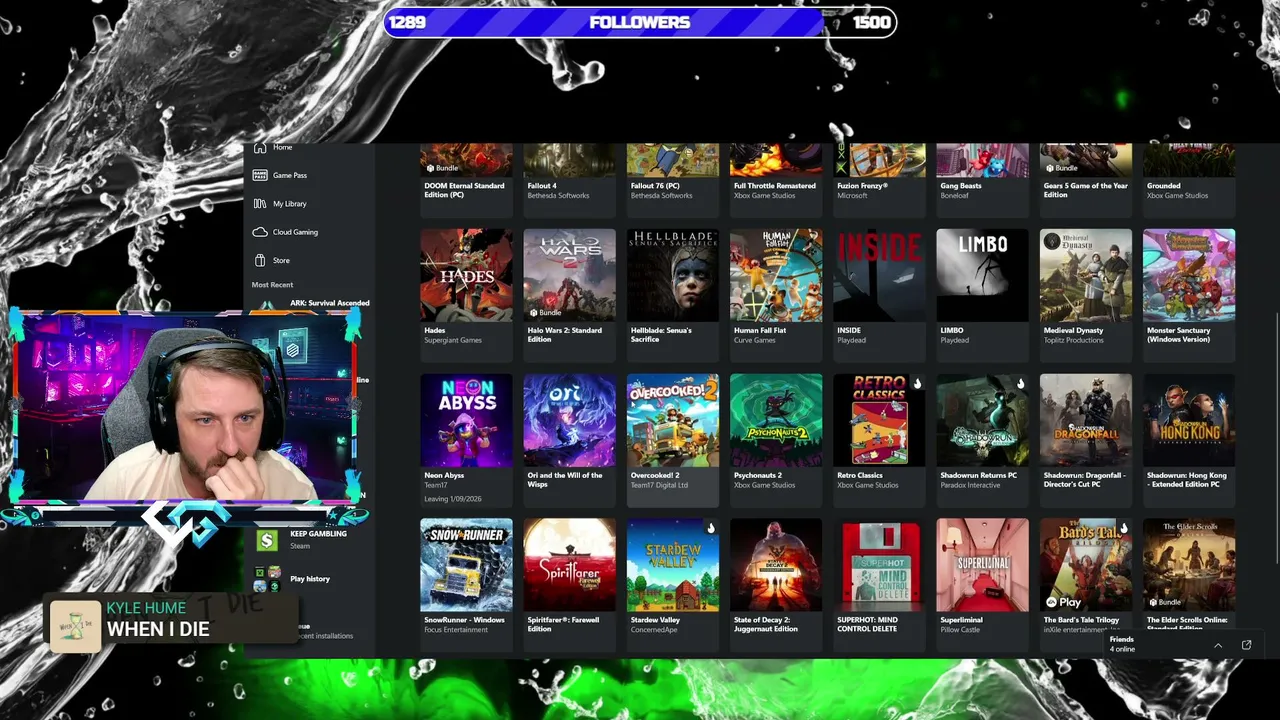This screenshot has height=720, width=1280.
Task: Open the Overcooked! 2 cover
Action: tap(672, 420)
